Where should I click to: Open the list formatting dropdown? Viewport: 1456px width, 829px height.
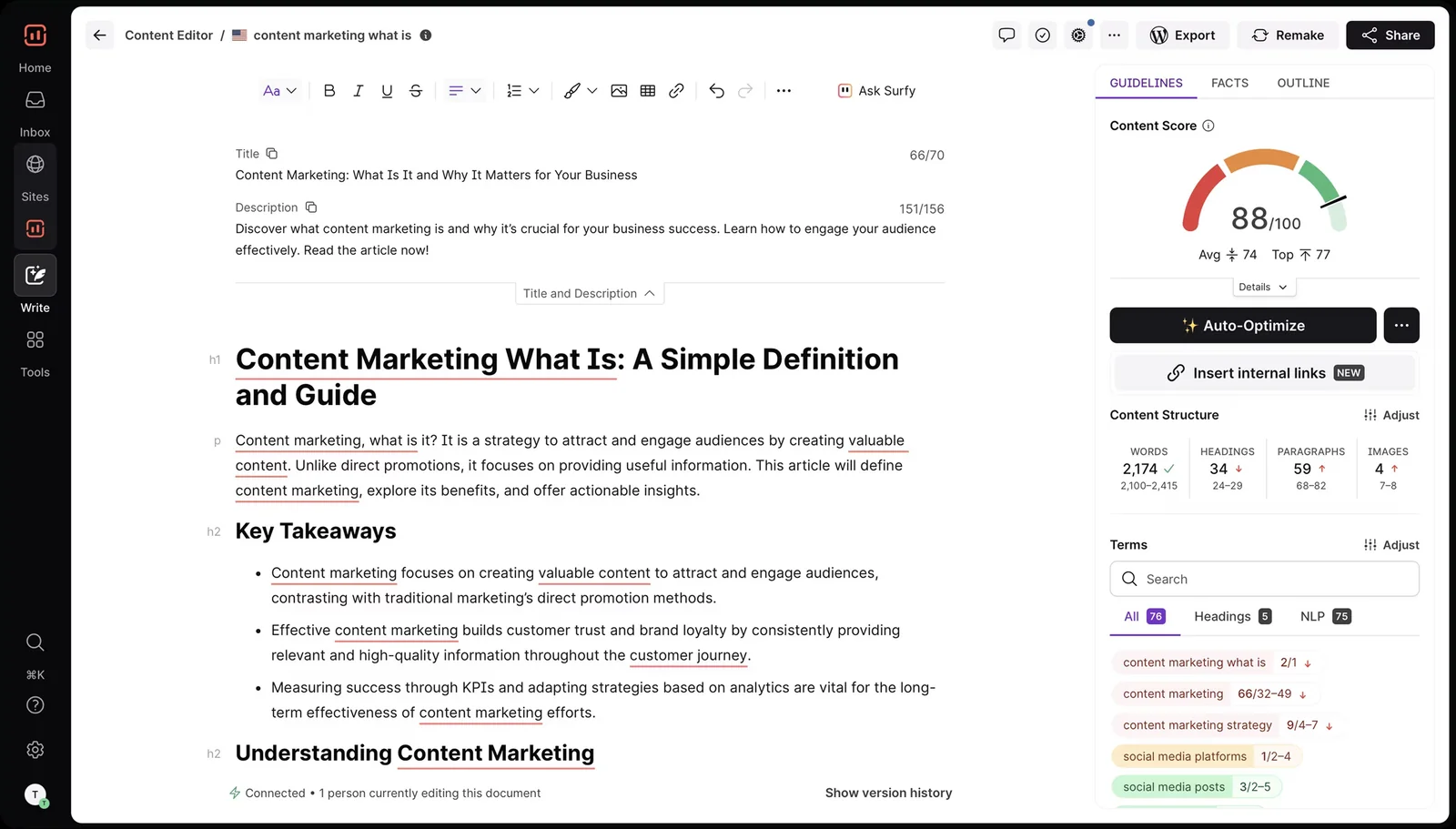521,90
